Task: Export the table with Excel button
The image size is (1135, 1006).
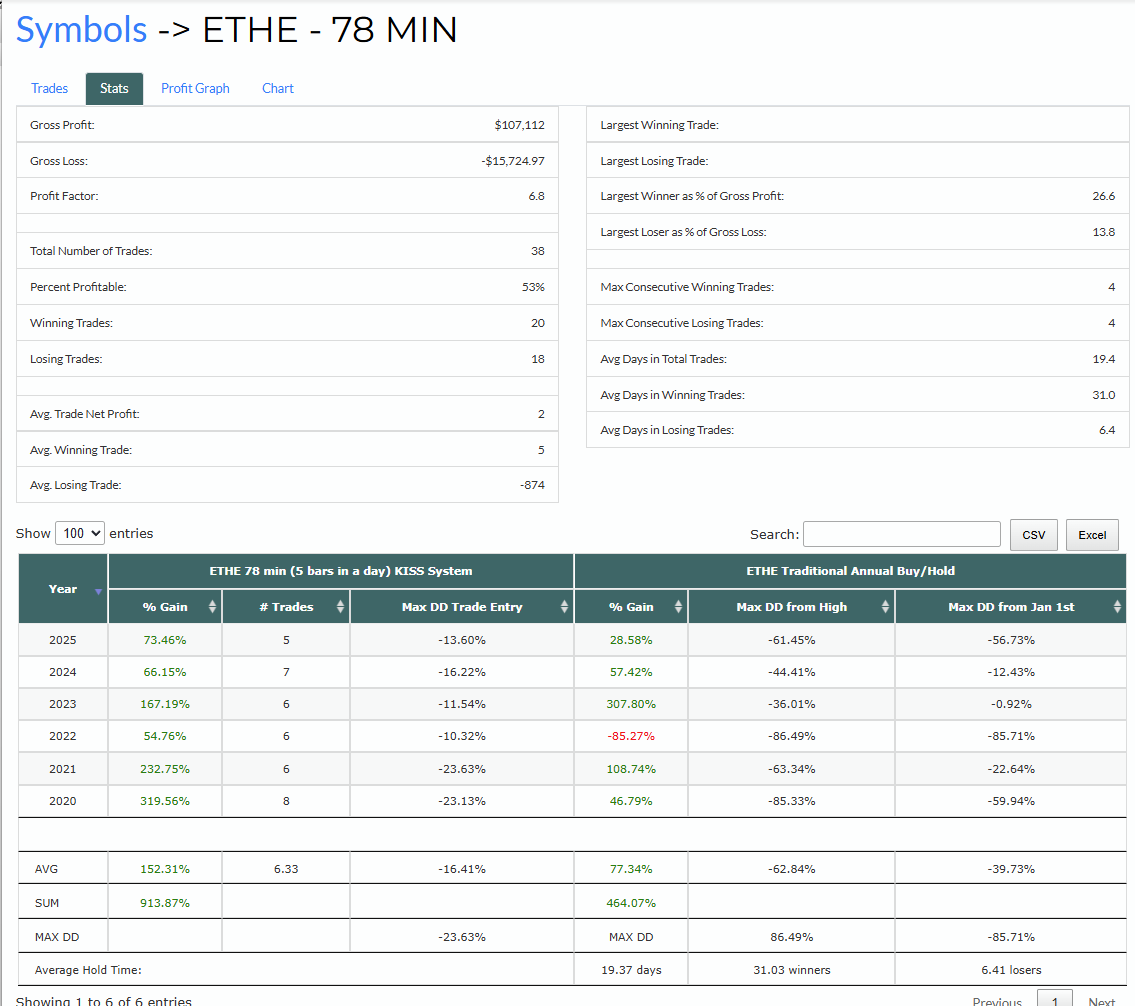Action: coord(1092,535)
